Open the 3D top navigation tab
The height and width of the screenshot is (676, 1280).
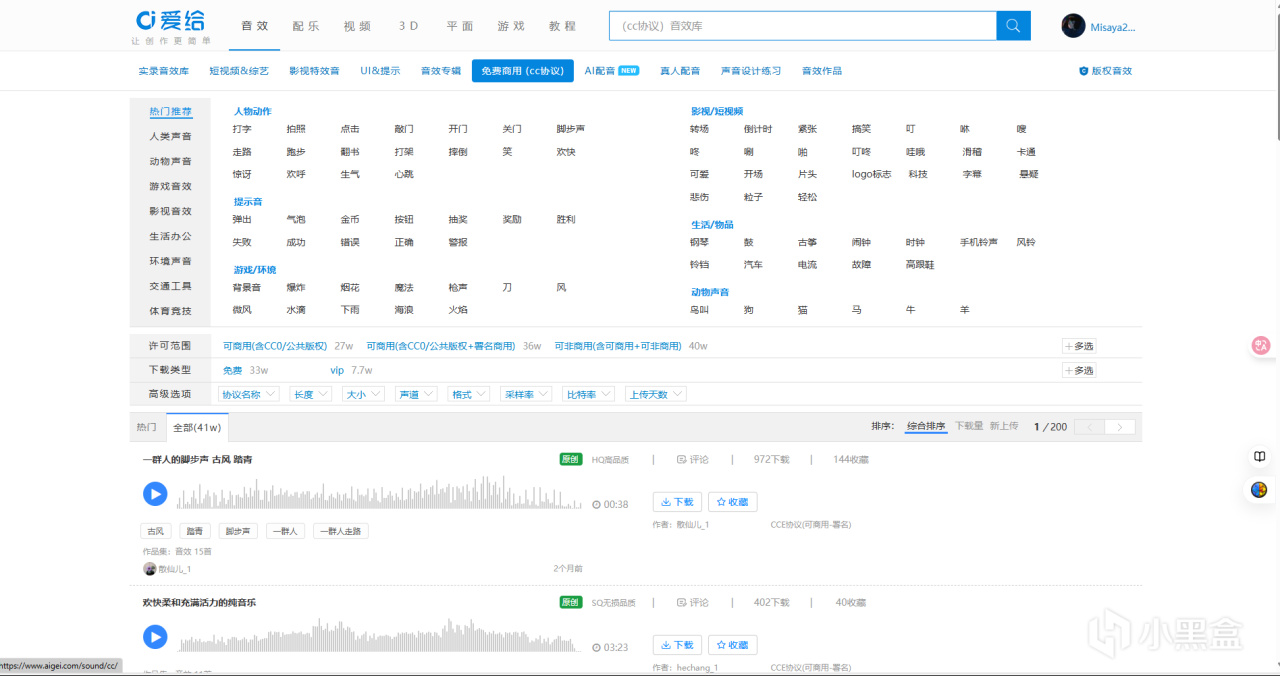[x=408, y=26]
